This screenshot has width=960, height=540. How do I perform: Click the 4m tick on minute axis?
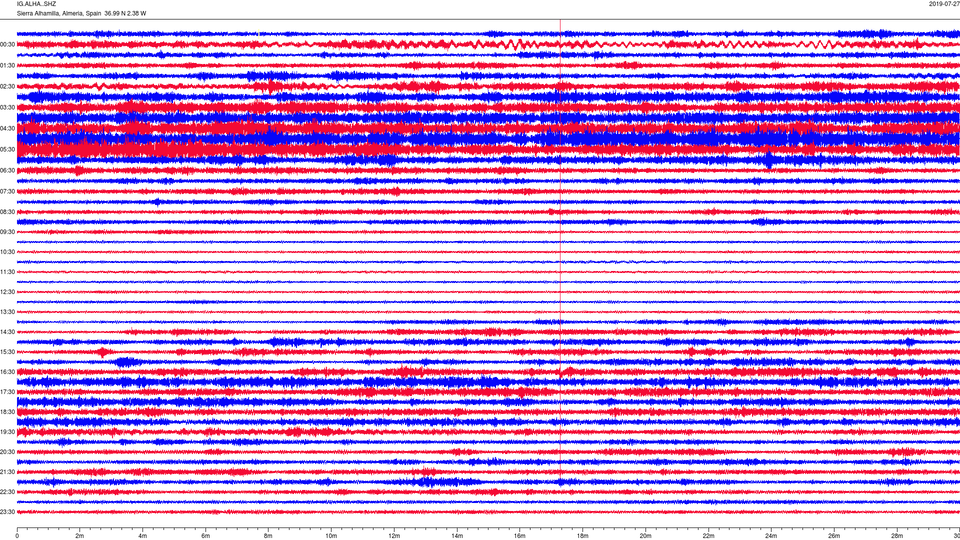tap(143, 536)
